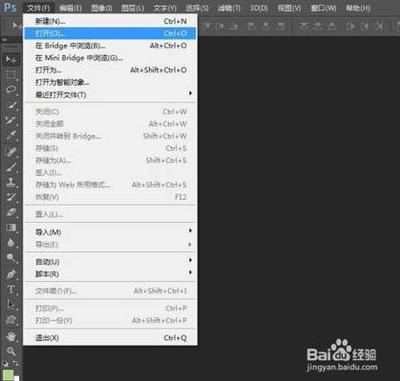400x381 pixels.
Task: Click the Photoshop Ps logo icon
Action: pyautogui.click(x=10, y=7)
